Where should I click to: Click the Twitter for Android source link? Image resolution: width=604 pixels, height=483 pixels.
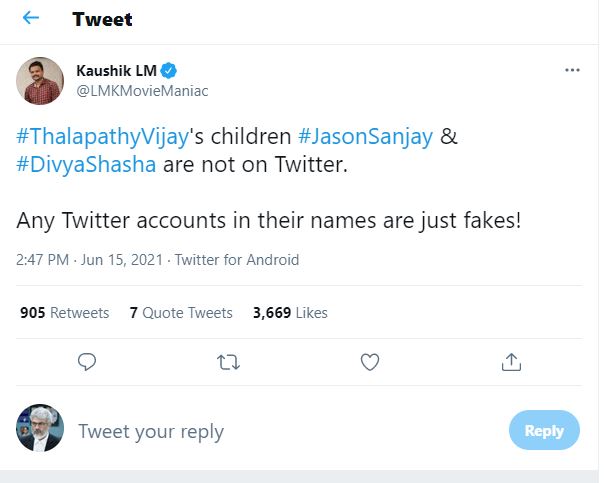click(237, 260)
